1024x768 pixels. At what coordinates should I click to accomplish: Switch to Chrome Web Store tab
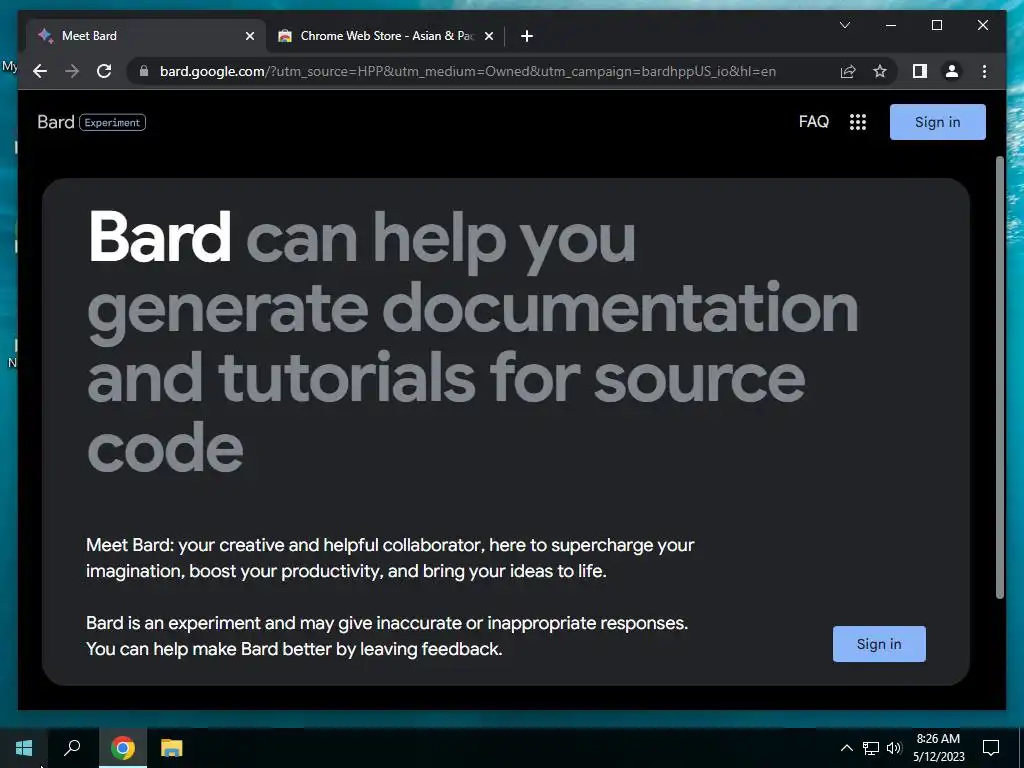(x=385, y=36)
